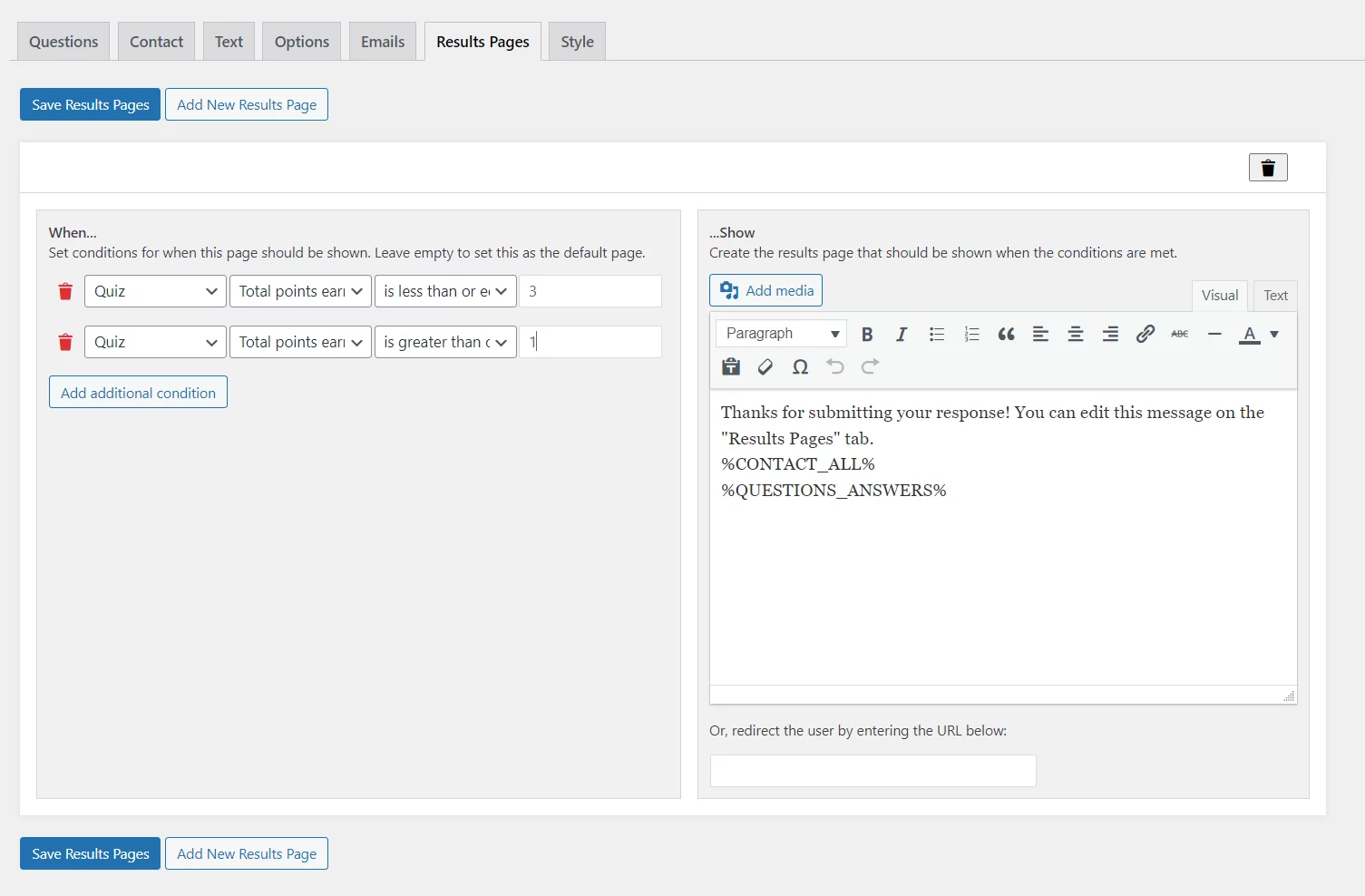Insert a blockquote
Viewport: 1365px width, 896px height.
coord(1006,334)
